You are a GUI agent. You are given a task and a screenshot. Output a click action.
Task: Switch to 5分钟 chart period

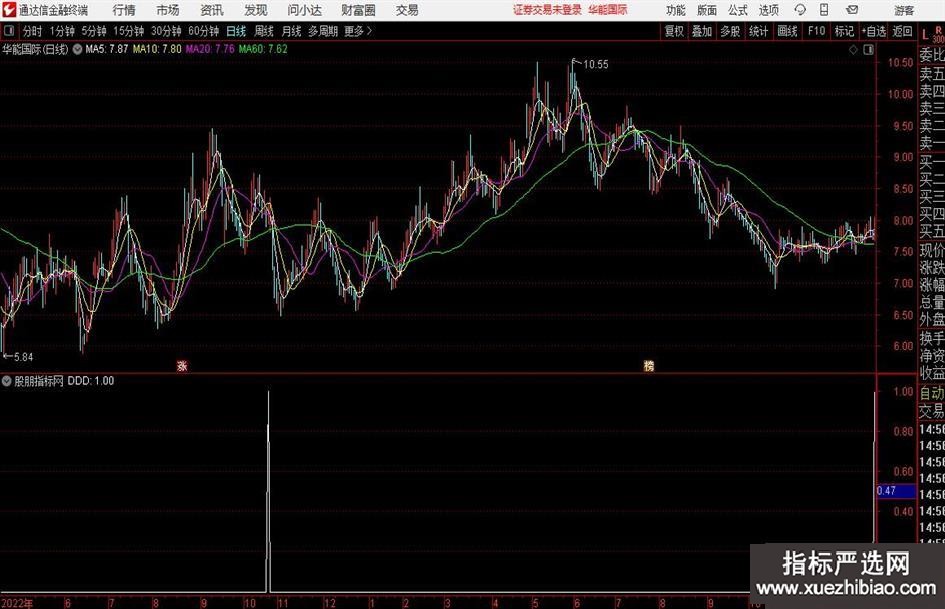pos(94,31)
